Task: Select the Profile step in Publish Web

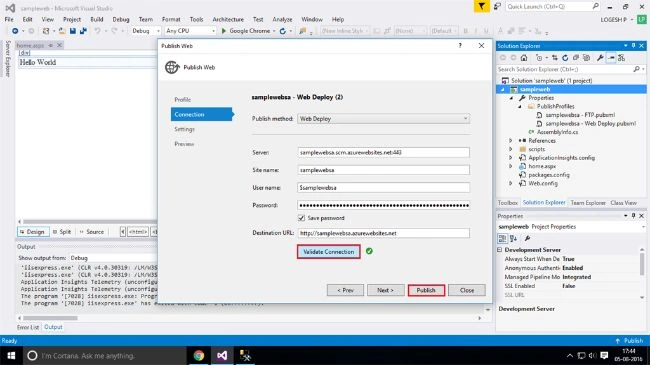Action: (182, 100)
